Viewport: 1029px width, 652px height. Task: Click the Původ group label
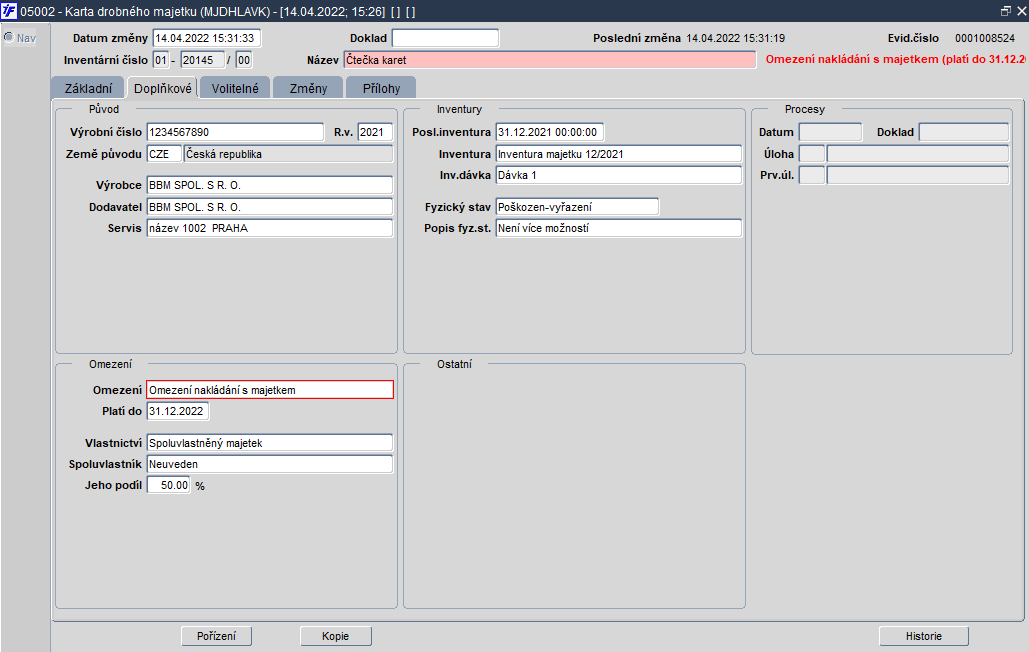(104, 109)
